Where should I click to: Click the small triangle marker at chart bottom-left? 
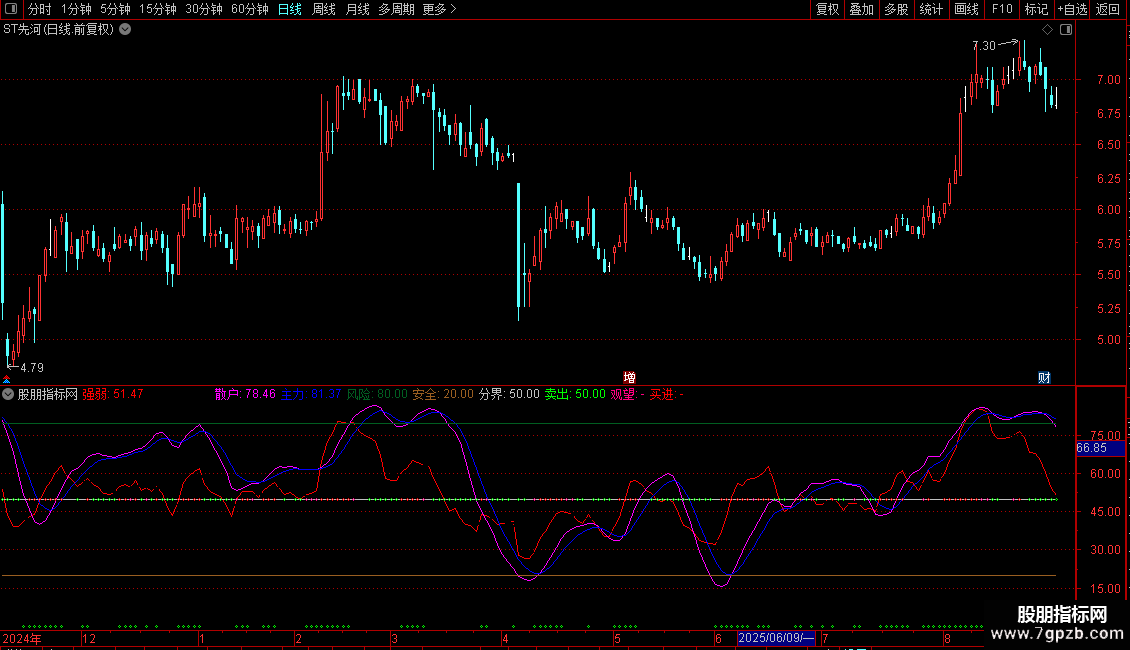tap(8, 379)
